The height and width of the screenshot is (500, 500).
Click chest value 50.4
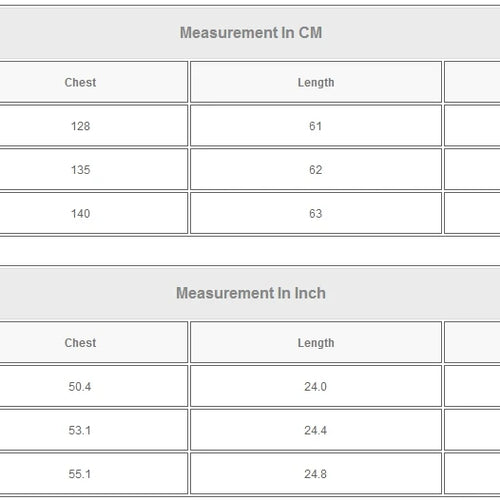80,387
